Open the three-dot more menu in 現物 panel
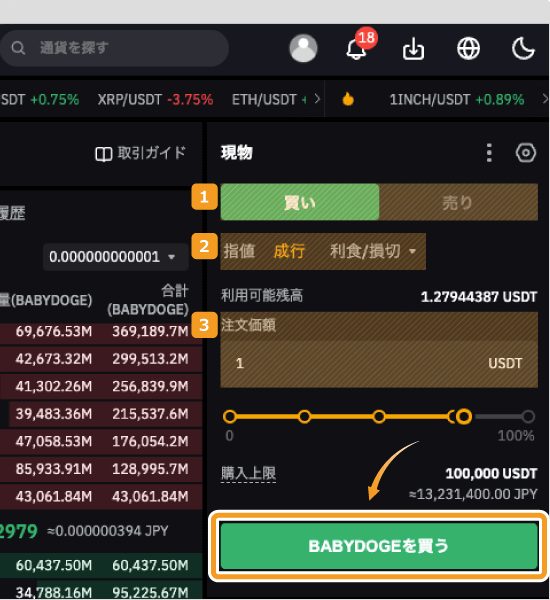 coord(489,153)
